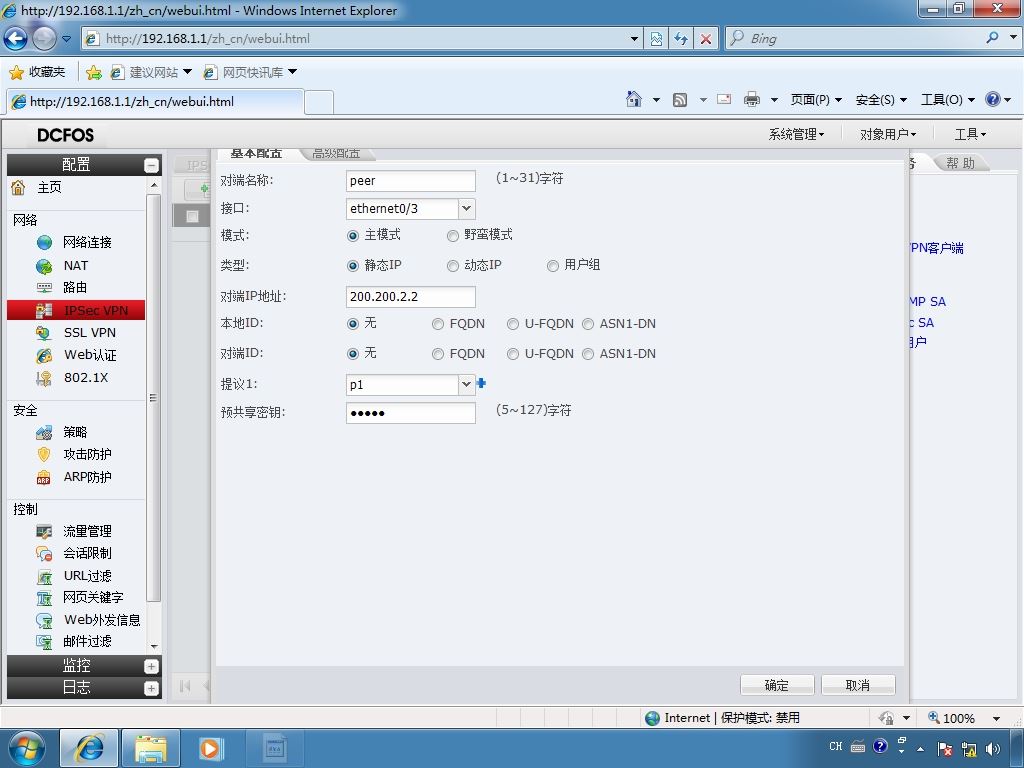
Task: Click the zoom level 100% control
Action: 963,718
